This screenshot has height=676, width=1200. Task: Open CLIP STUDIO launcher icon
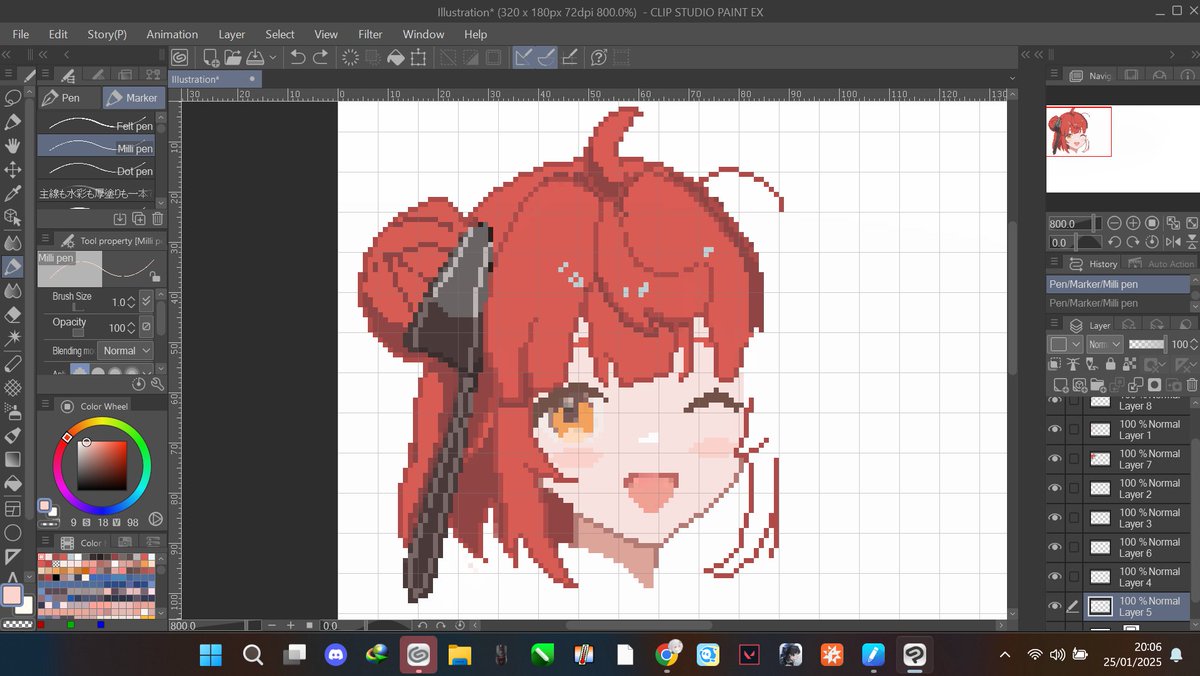(x=180, y=58)
